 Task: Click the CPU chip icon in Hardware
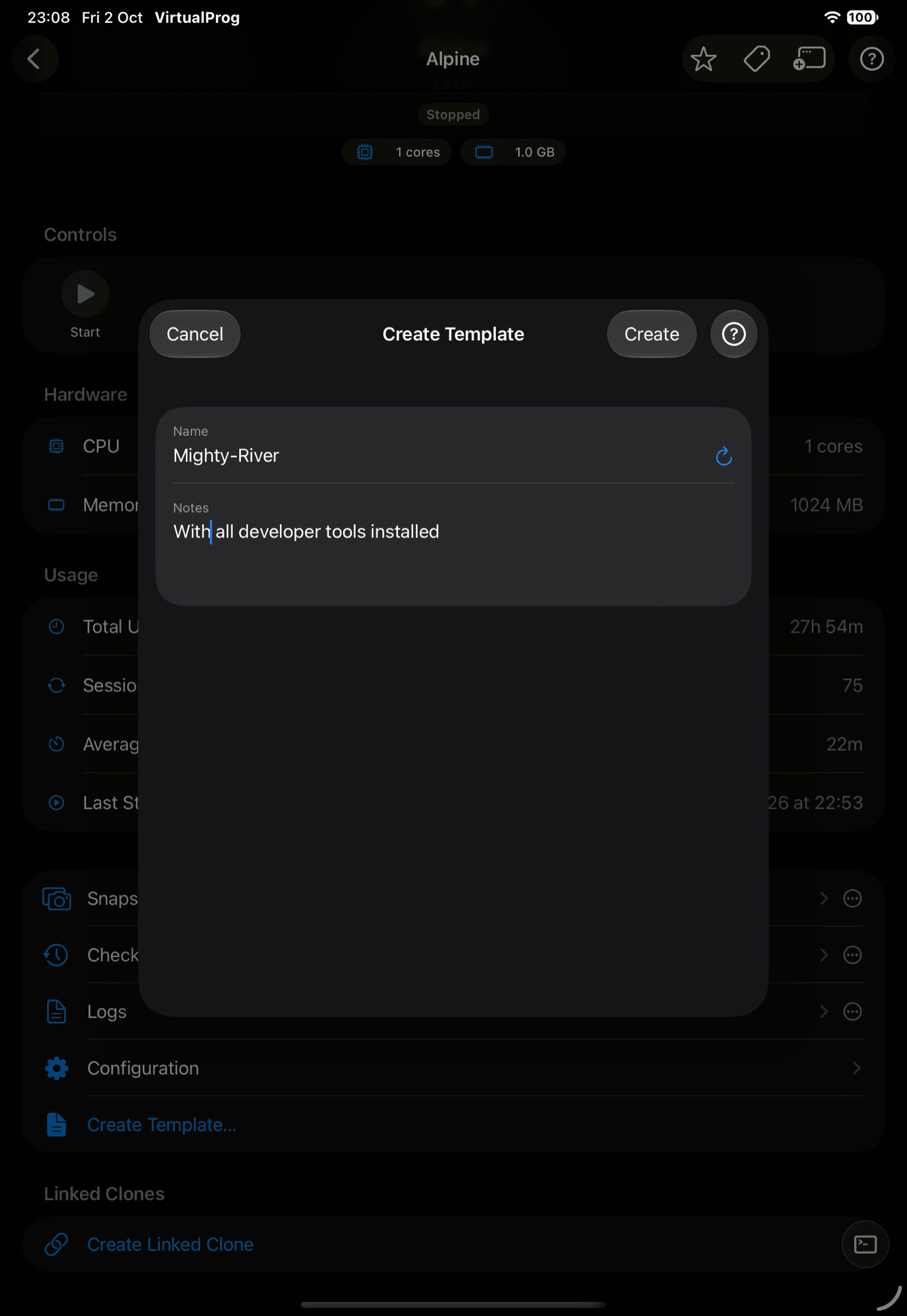(56, 446)
